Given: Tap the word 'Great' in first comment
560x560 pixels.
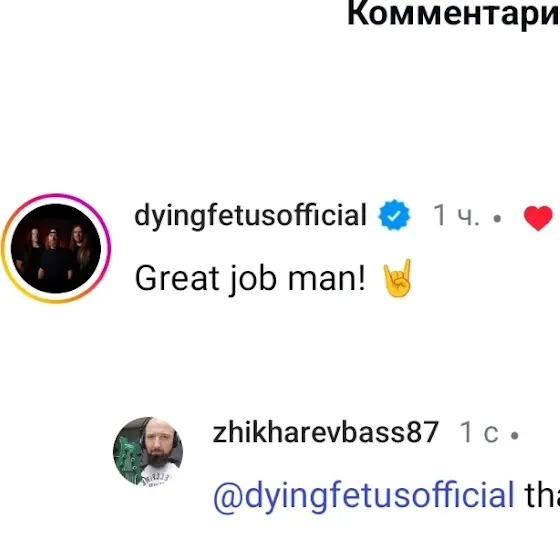Looking at the screenshot, I should 177,278.
